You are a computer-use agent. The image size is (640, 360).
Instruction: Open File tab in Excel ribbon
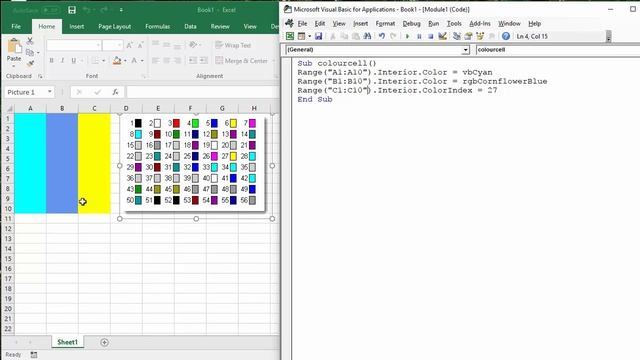pos(16,27)
